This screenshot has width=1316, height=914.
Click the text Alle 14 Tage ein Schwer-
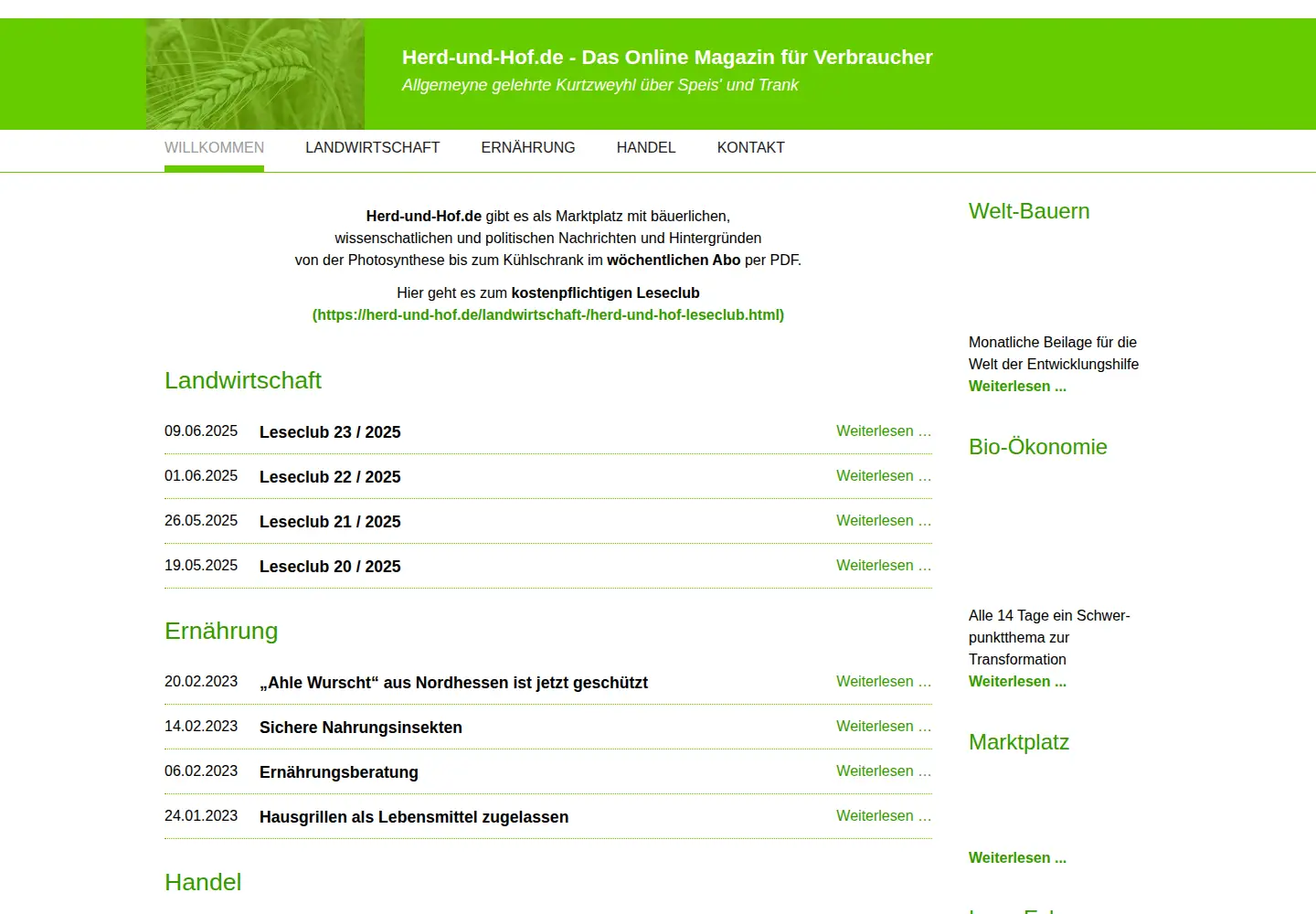1049,616
